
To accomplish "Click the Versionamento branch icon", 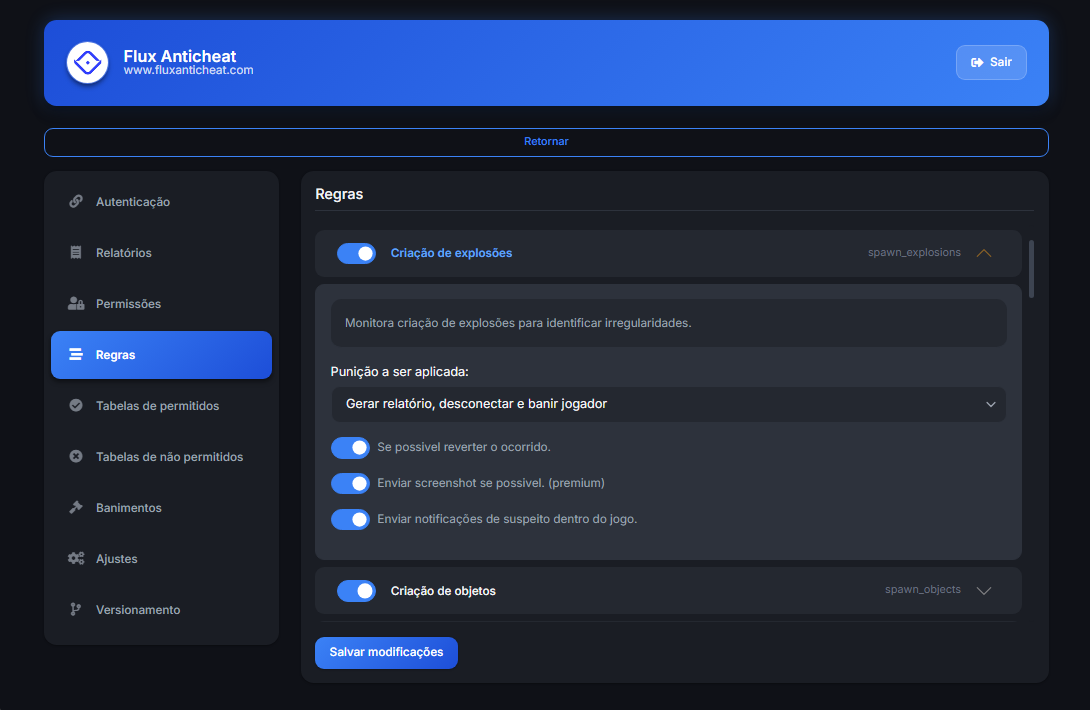I will click(76, 610).
